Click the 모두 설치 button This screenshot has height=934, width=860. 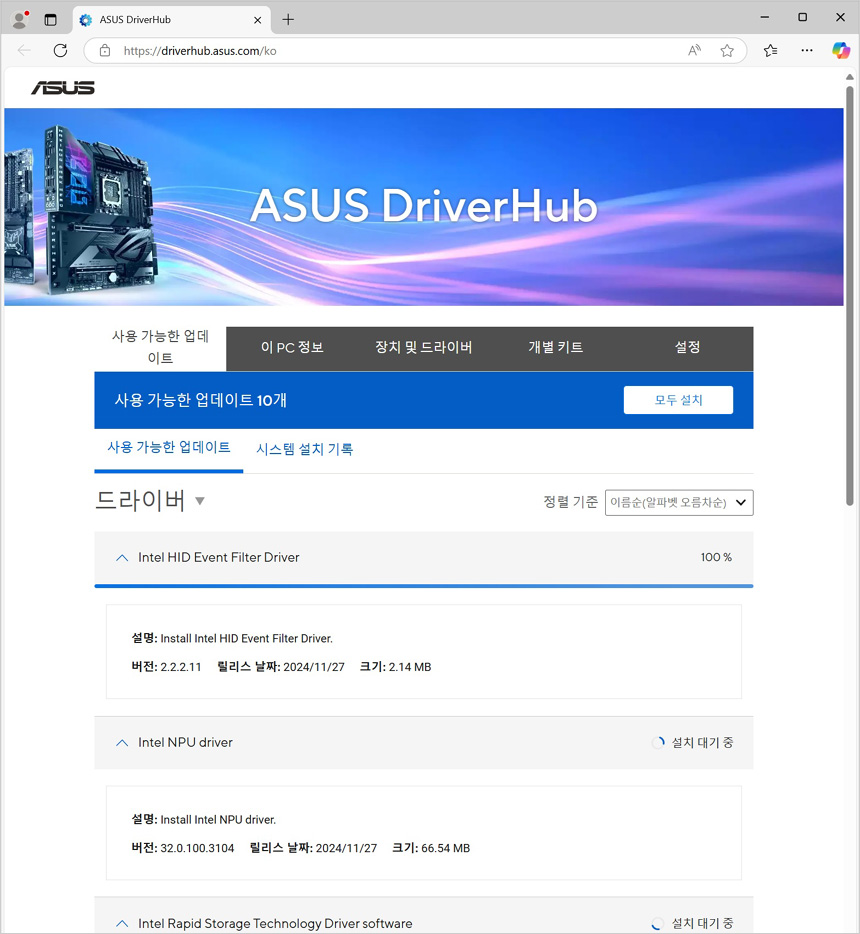pyautogui.click(x=678, y=400)
